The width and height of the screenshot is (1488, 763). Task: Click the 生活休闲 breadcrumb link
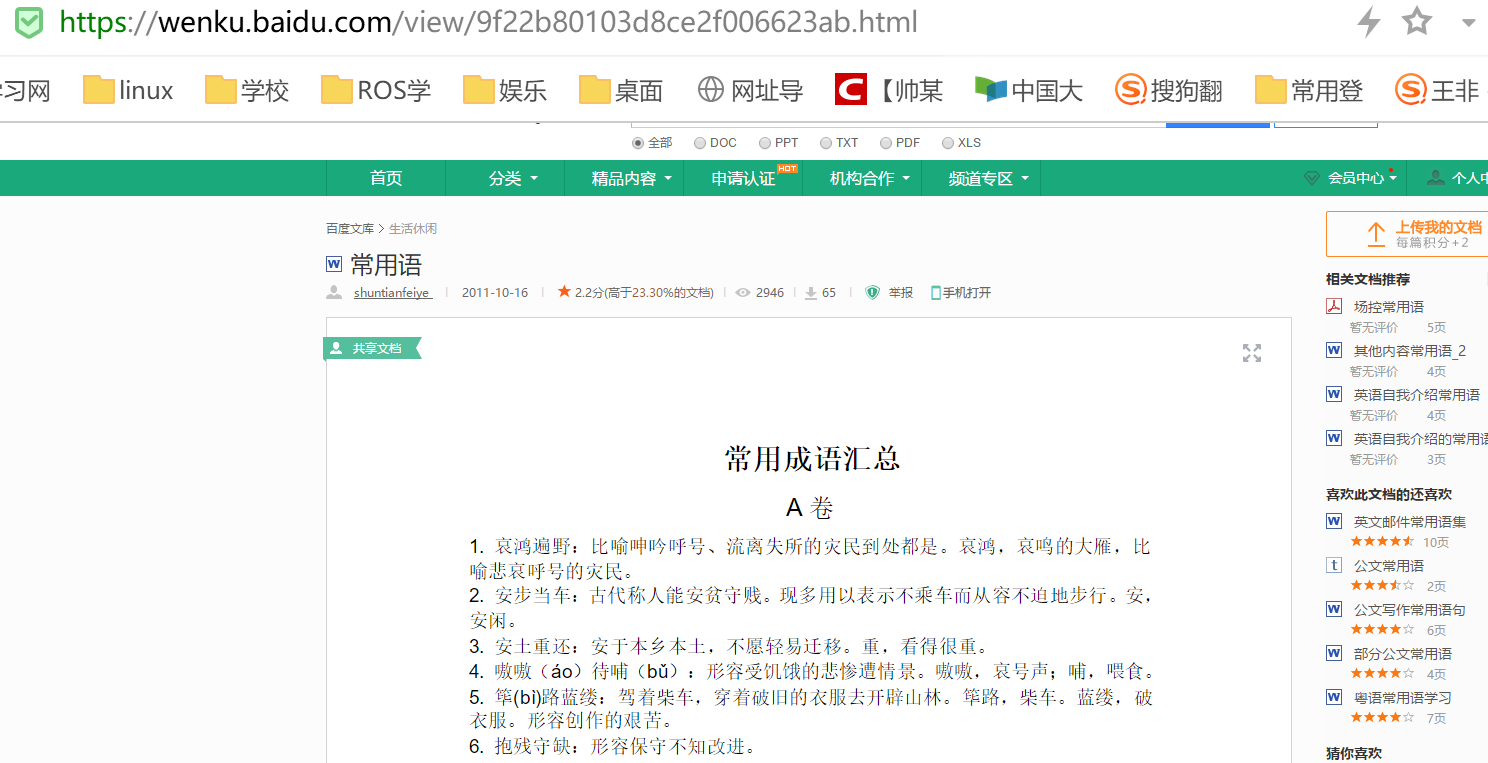(x=413, y=229)
